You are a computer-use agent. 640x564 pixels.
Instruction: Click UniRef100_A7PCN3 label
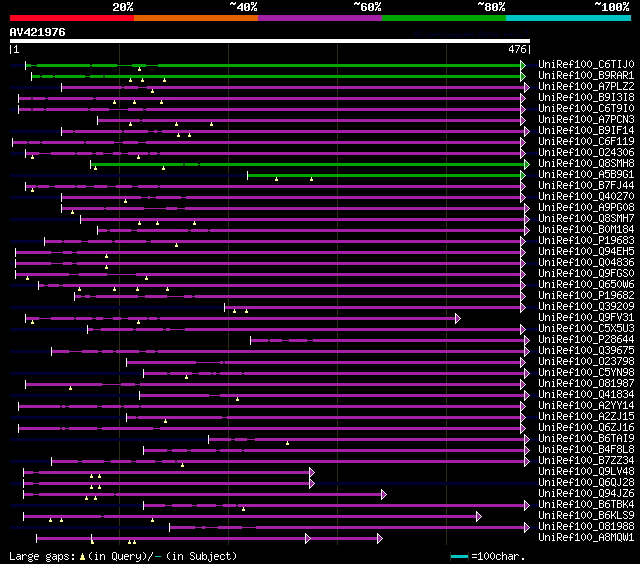pos(586,120)
